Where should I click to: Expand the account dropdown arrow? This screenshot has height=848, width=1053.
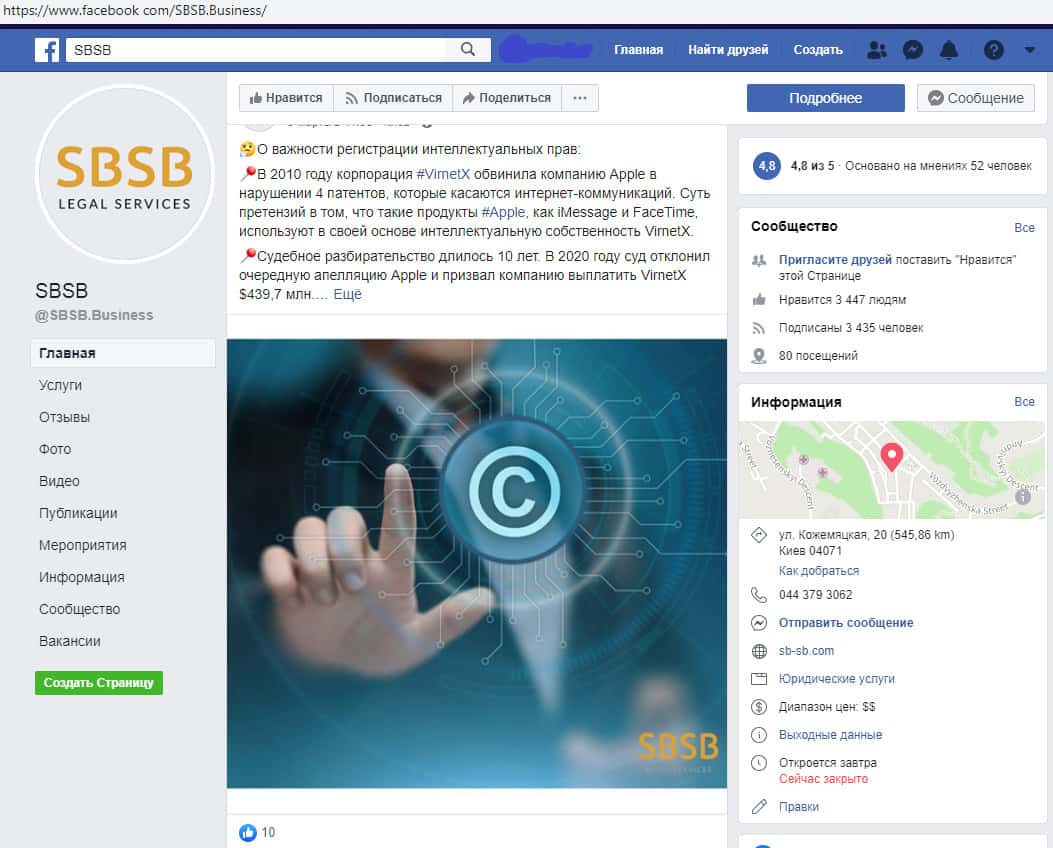coord(1029,50)
